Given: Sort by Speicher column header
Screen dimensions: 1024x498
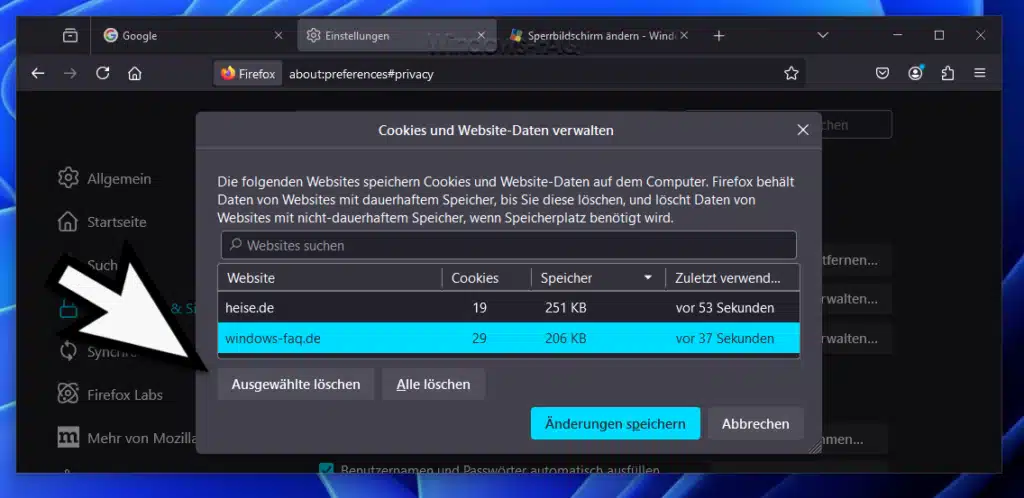Looking at the screenshot, I should (x=598, y=278).
